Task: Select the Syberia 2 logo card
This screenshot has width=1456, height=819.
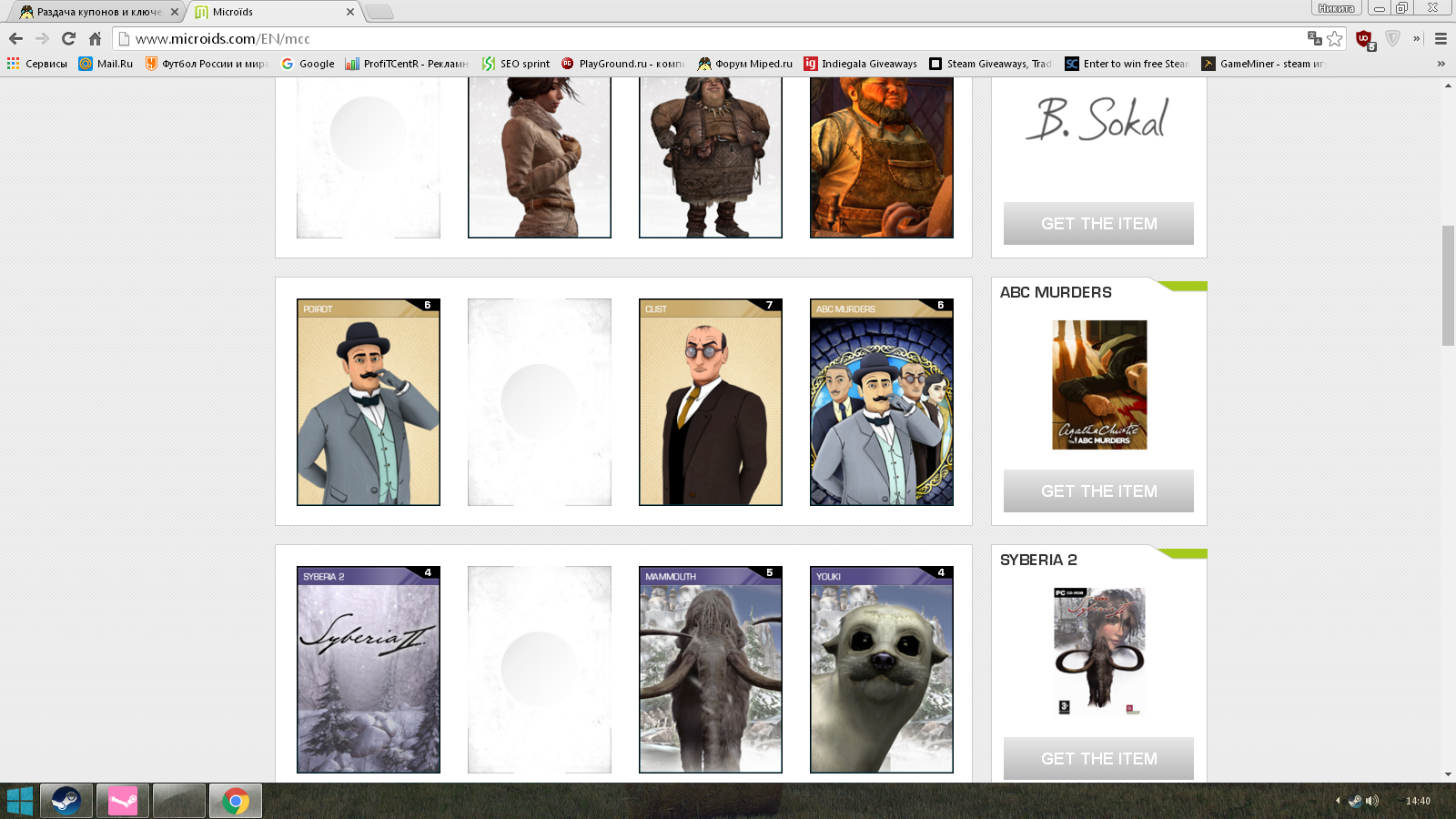Action: click(369, 670)
